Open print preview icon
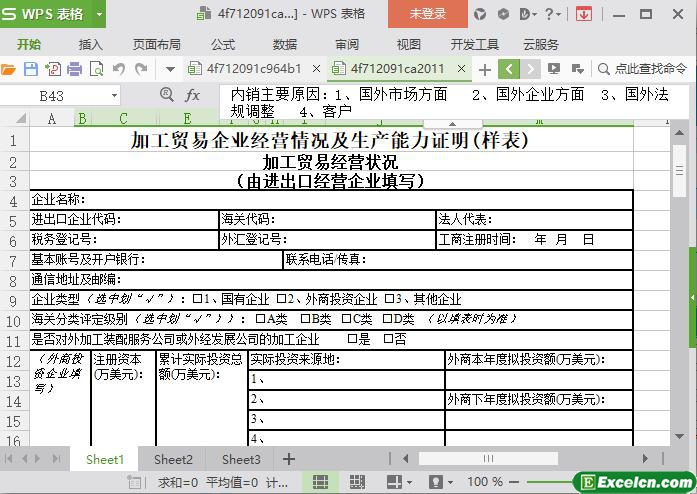697x494 pixels. click(96, 69)
